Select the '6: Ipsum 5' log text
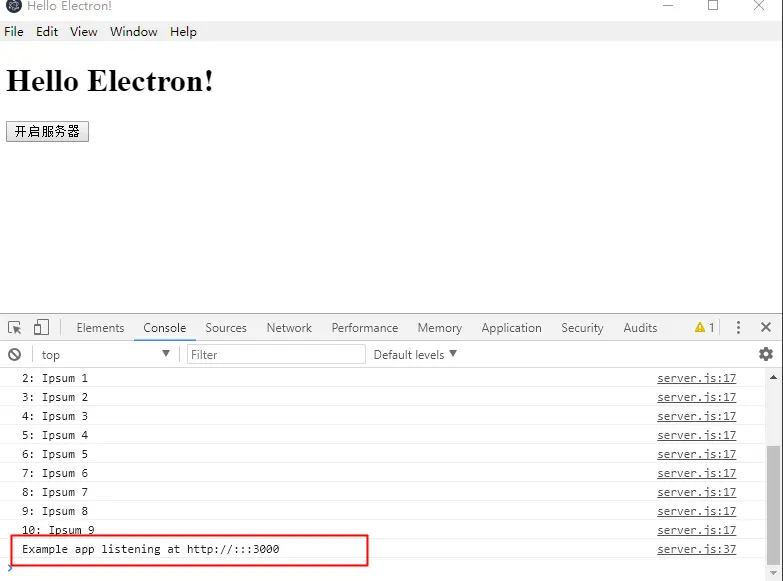Image resolution: width=783 pixels, height=581 pixels. pyautogui.click(x=55, y=454)
